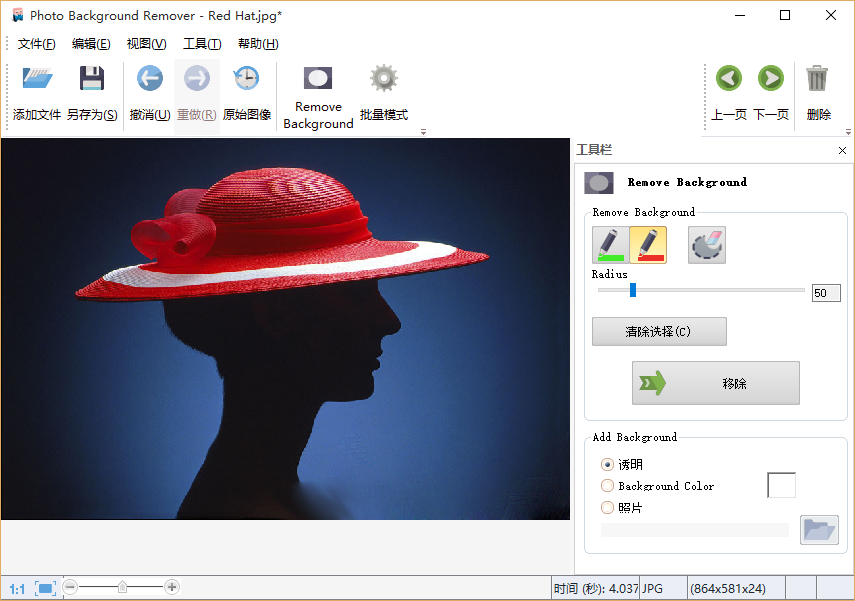Image resolution: width=855 pixels, height=601 pixels.
Task: Click the folder browse icon under 照片
Action: coord(819,530)
